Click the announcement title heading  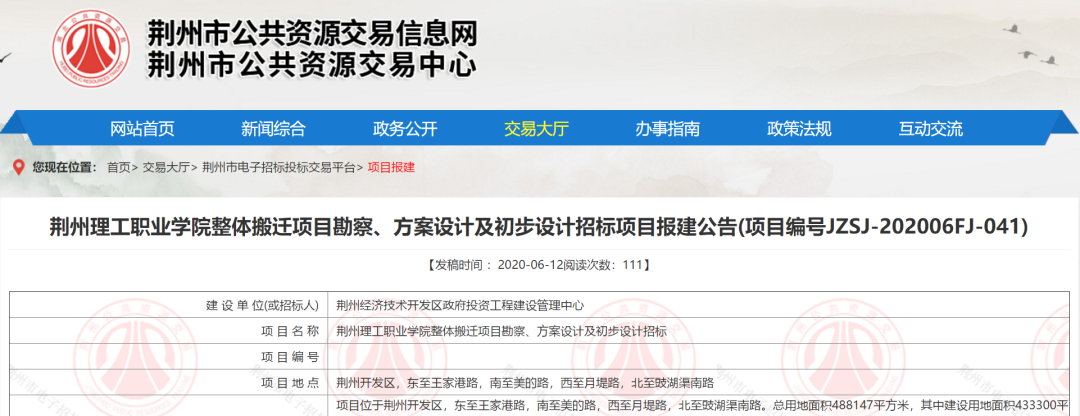[539, 227]
